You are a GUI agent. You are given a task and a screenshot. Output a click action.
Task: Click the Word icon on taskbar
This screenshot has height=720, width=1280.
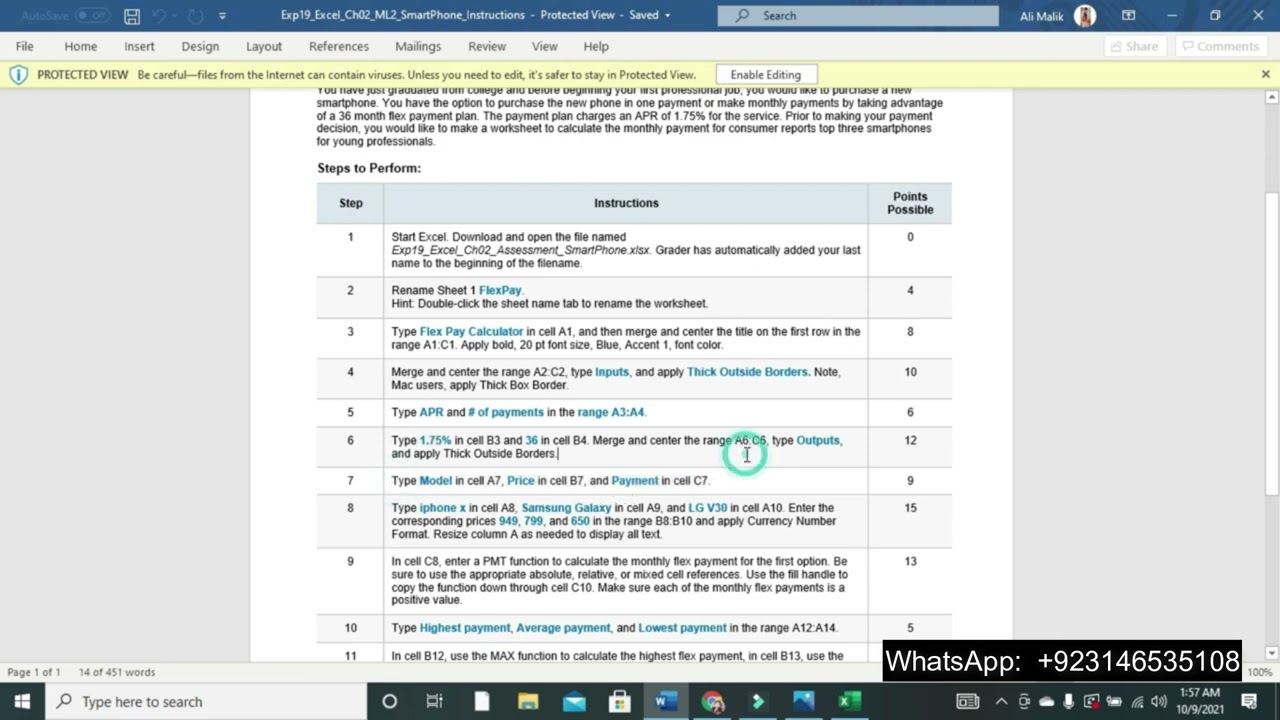click(666, 701)
